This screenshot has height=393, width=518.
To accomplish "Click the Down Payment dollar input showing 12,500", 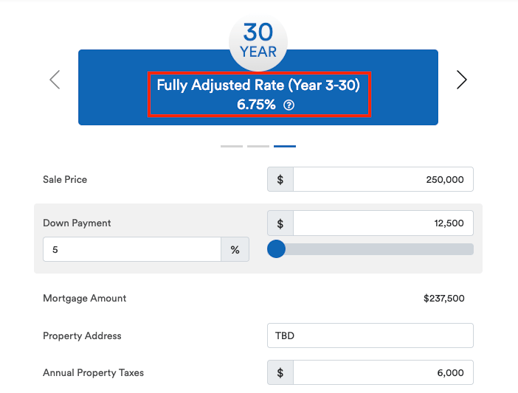I will [383, 223].
